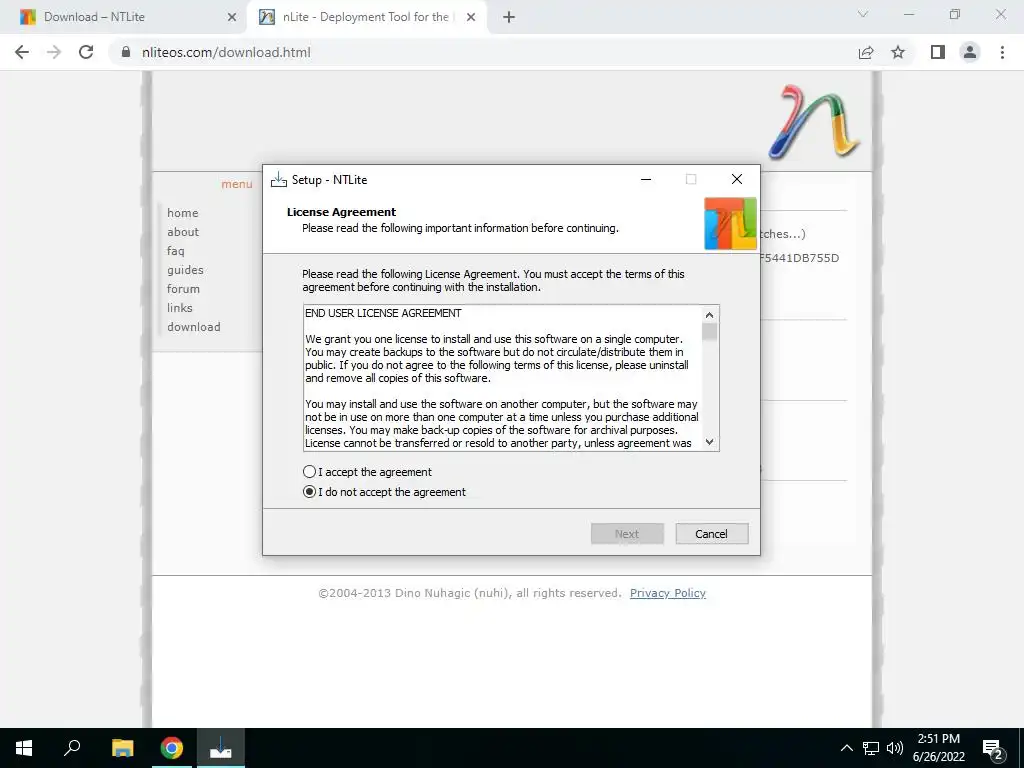Open the download link in nLite menu
This screenshot has height=768, width=1024.
click(193, 327)
